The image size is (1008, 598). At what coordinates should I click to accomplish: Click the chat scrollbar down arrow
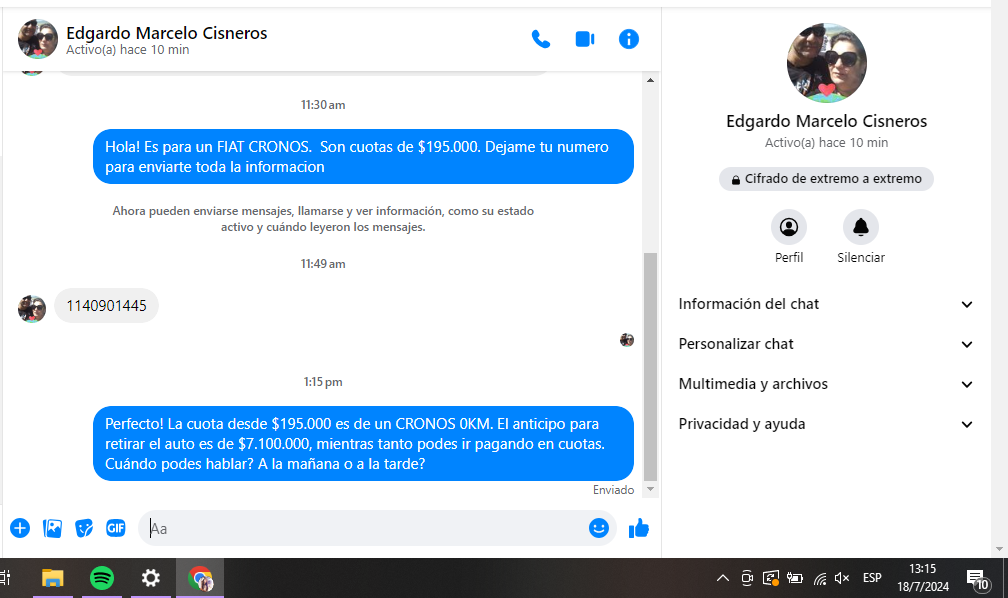click(651, 489)
